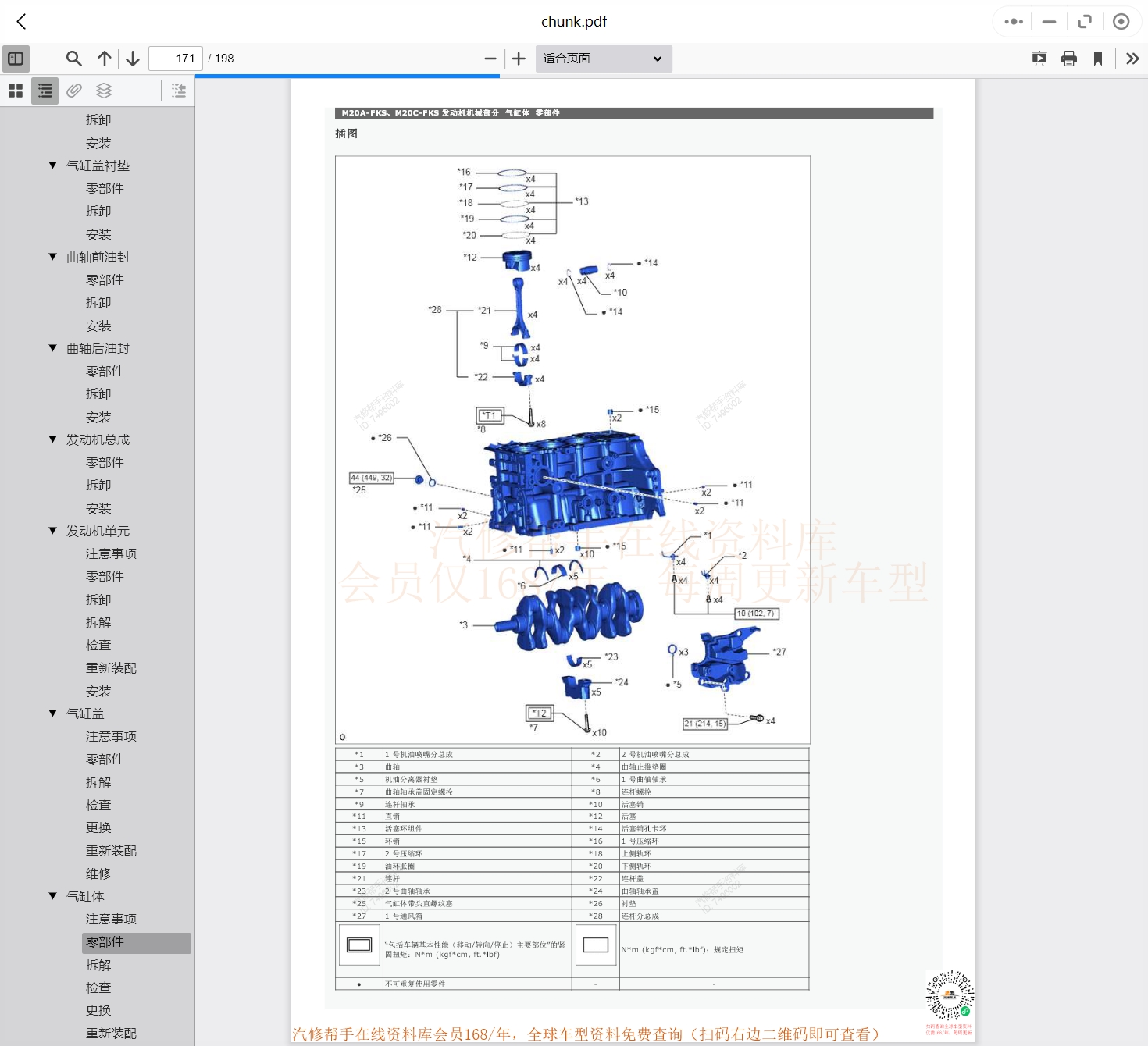Print the document
1148x1046 pixels.
(x=1069, y=59)
